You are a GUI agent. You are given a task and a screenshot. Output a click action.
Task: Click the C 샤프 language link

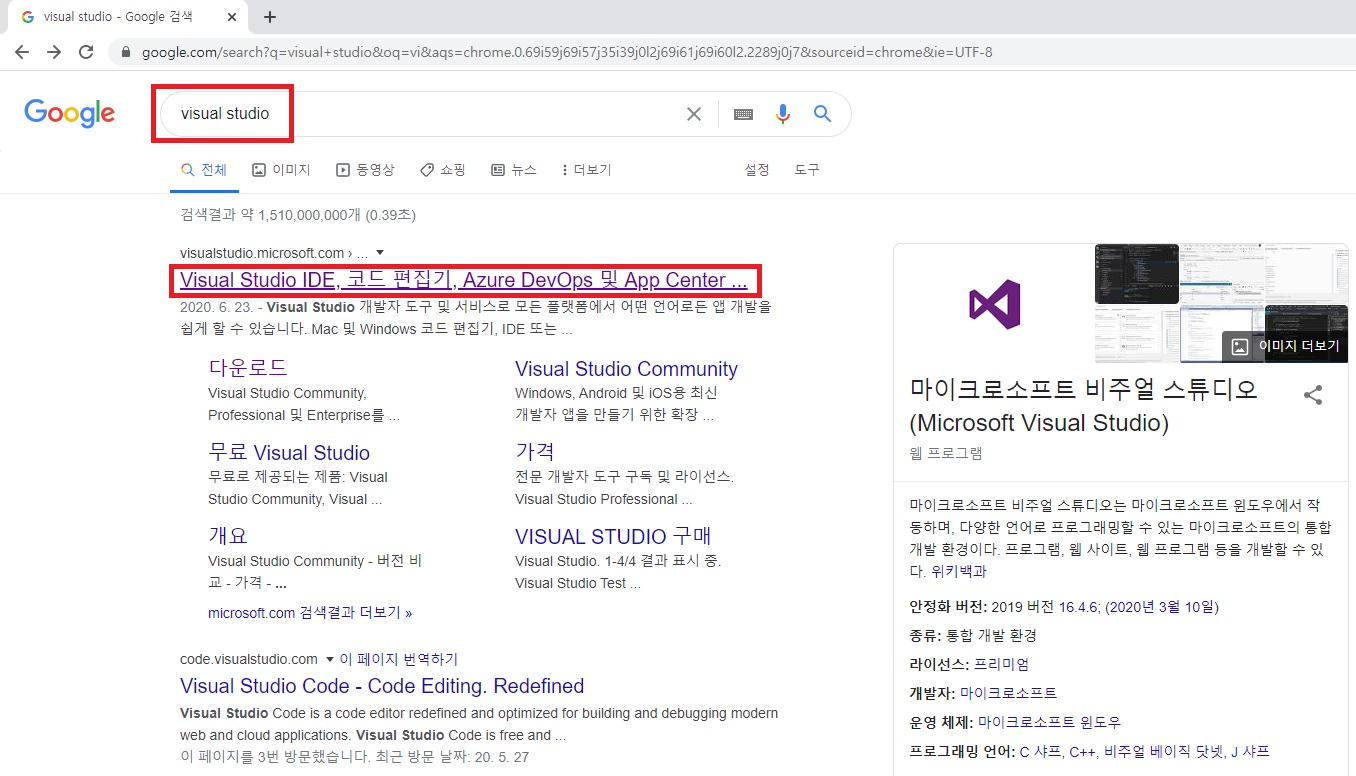[1040, 751]
